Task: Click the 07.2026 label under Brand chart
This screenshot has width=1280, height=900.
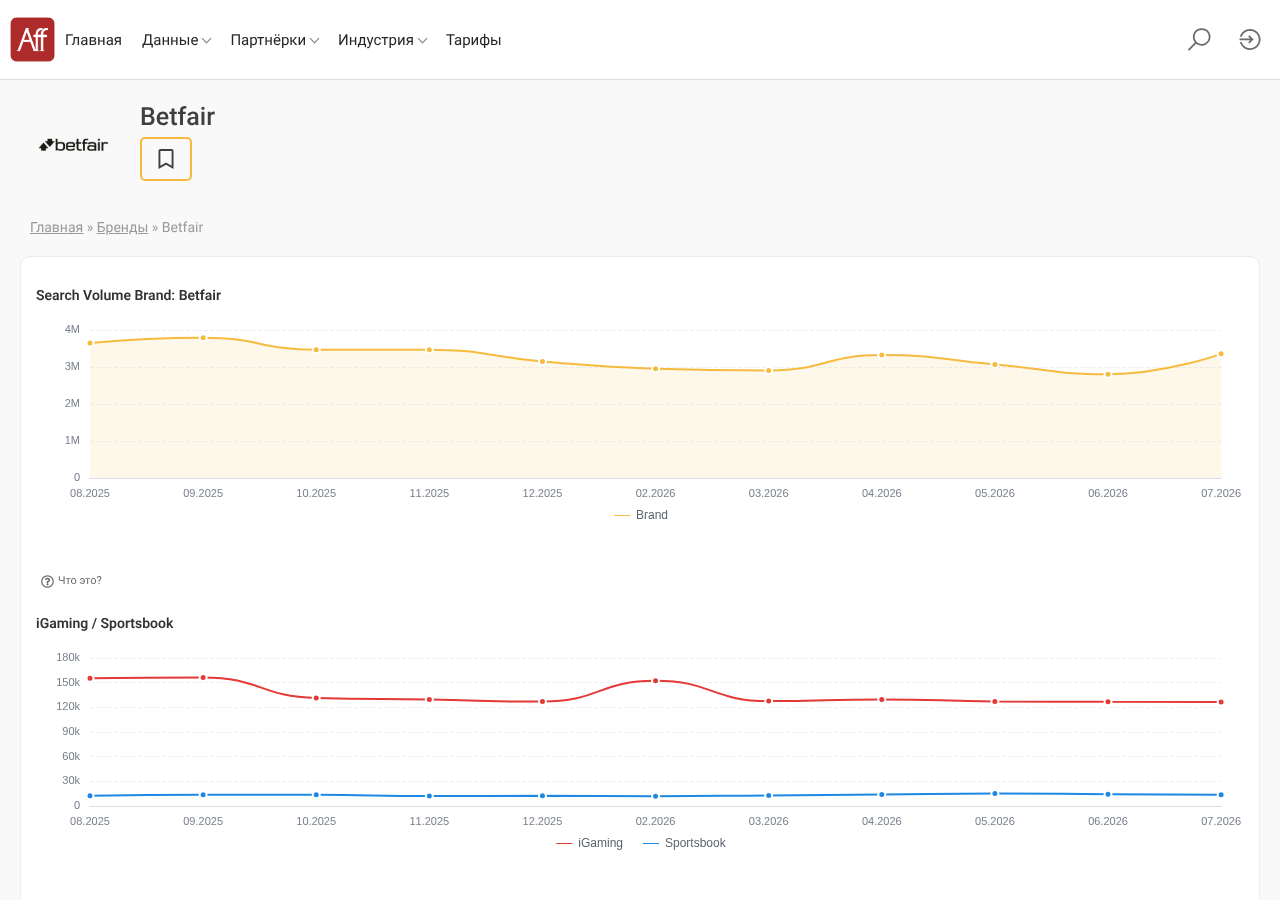Action: [1221, 493]
